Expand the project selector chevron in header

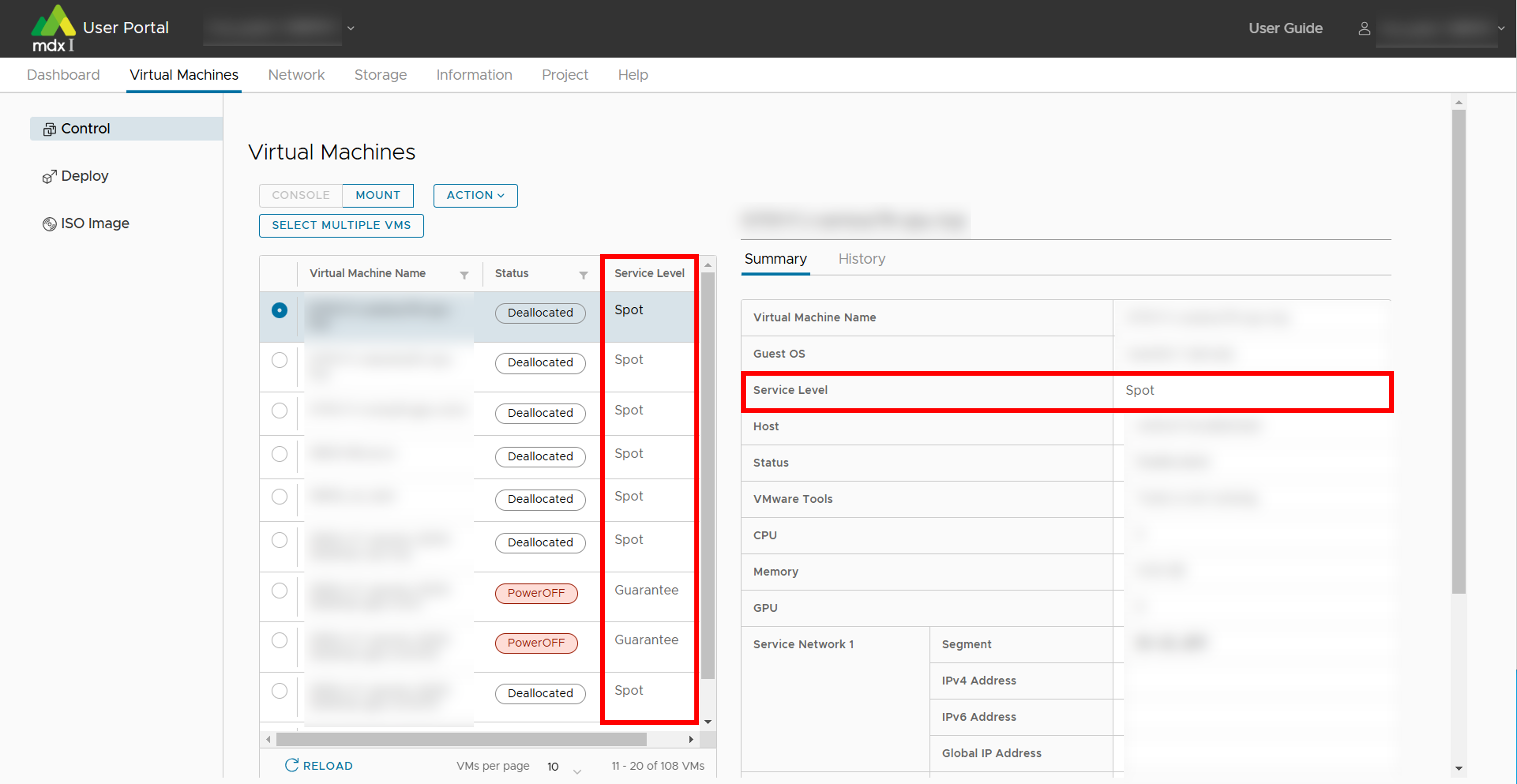pyautogui.click(x=351, y=28)
